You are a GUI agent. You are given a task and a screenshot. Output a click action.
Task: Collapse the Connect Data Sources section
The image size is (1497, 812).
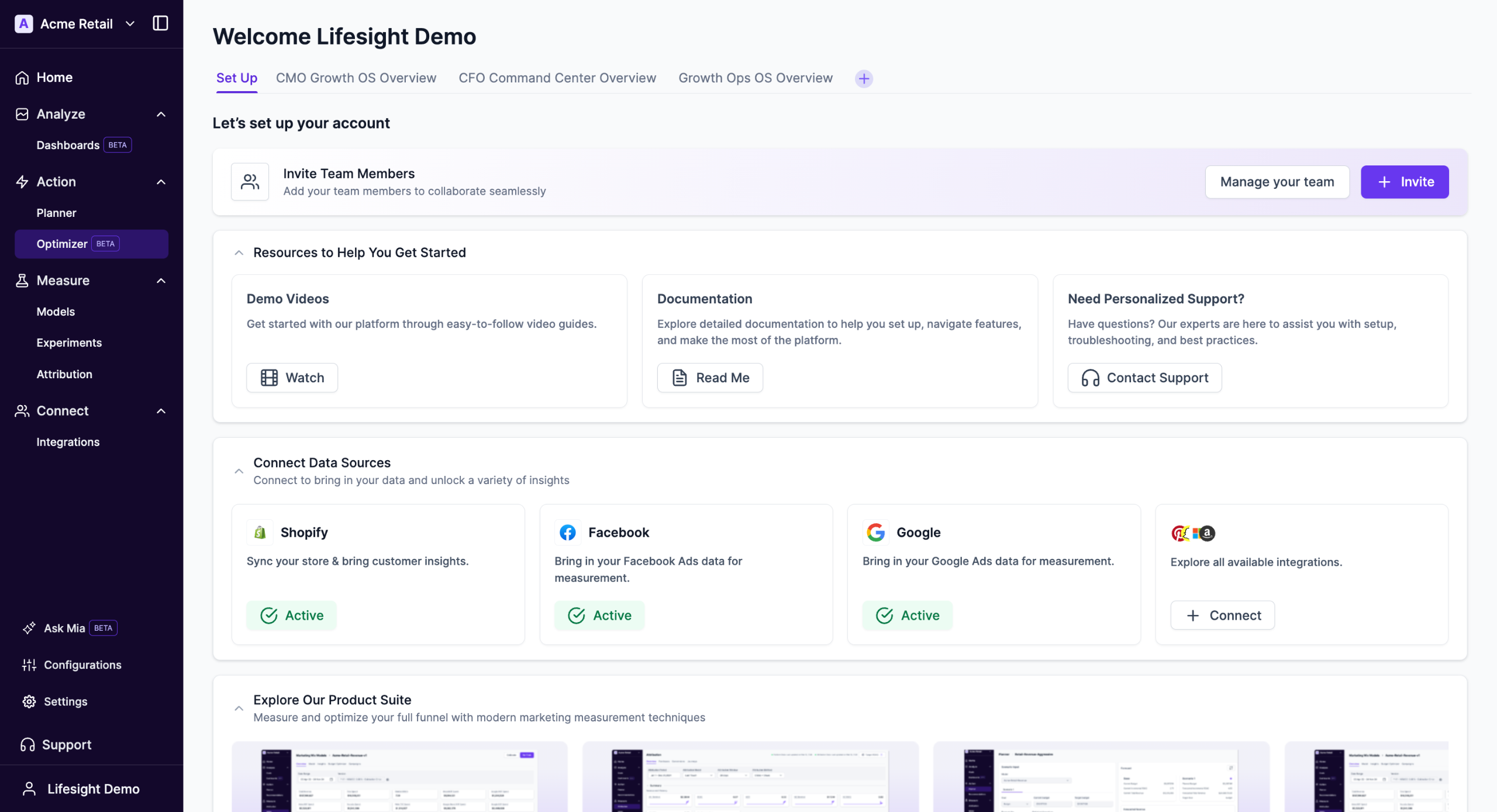239,471
